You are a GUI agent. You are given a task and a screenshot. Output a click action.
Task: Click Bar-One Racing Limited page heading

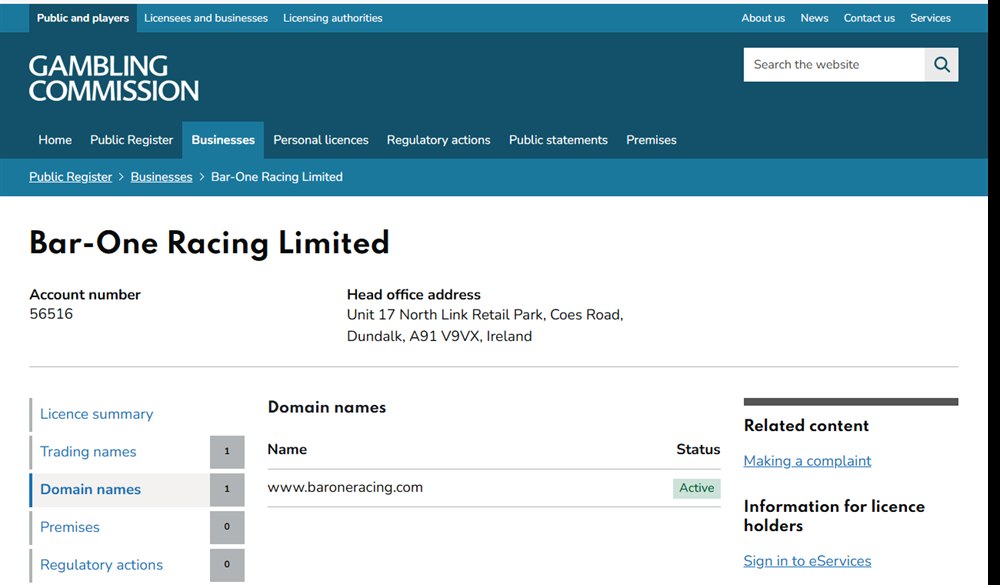[x=209, y=243]
